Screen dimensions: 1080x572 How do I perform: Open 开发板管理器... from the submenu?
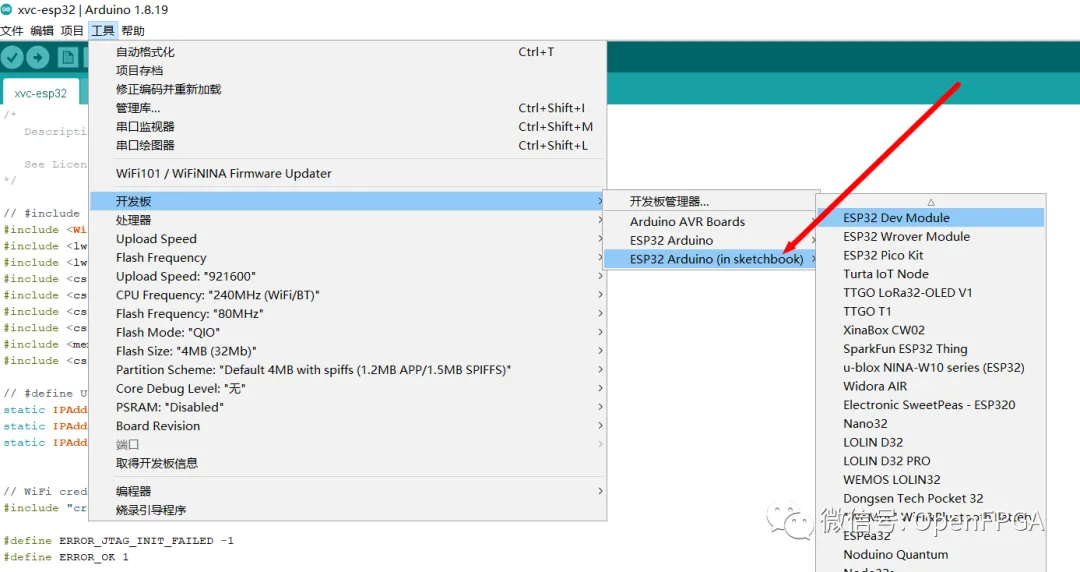coord(712,201)
